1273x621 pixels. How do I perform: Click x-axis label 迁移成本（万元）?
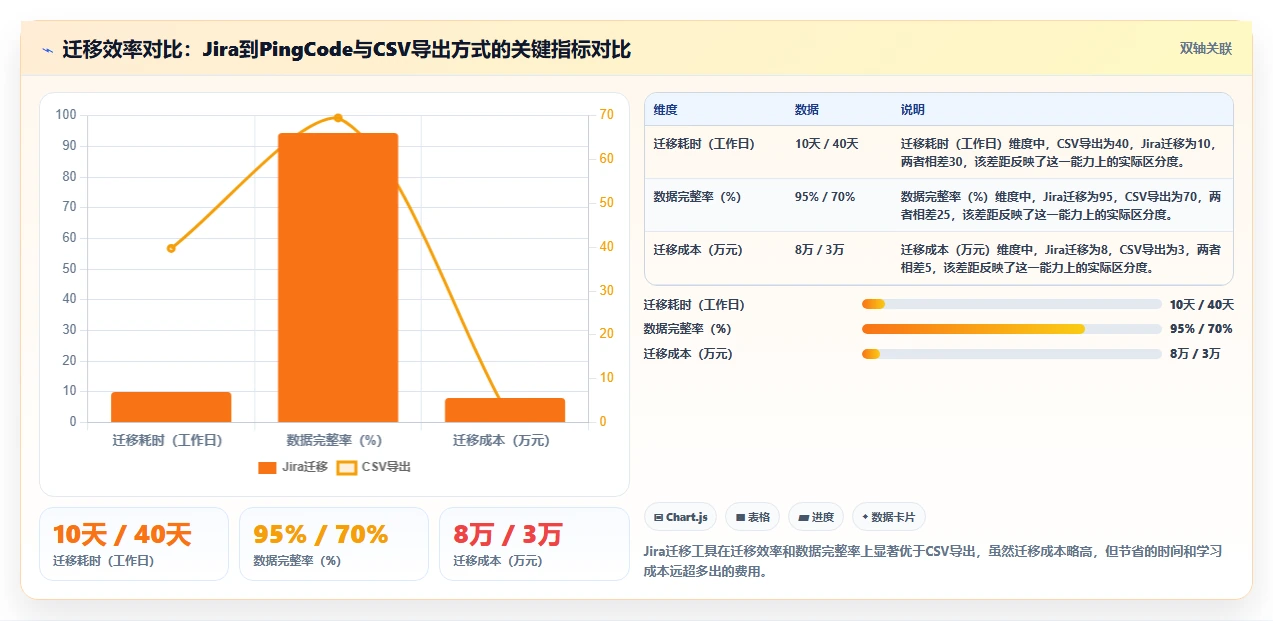(x=502, y=440)
